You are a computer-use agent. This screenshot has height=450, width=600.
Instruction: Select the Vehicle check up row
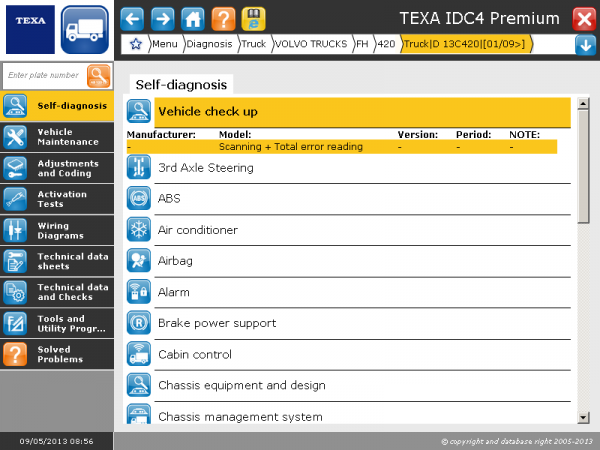362,112
